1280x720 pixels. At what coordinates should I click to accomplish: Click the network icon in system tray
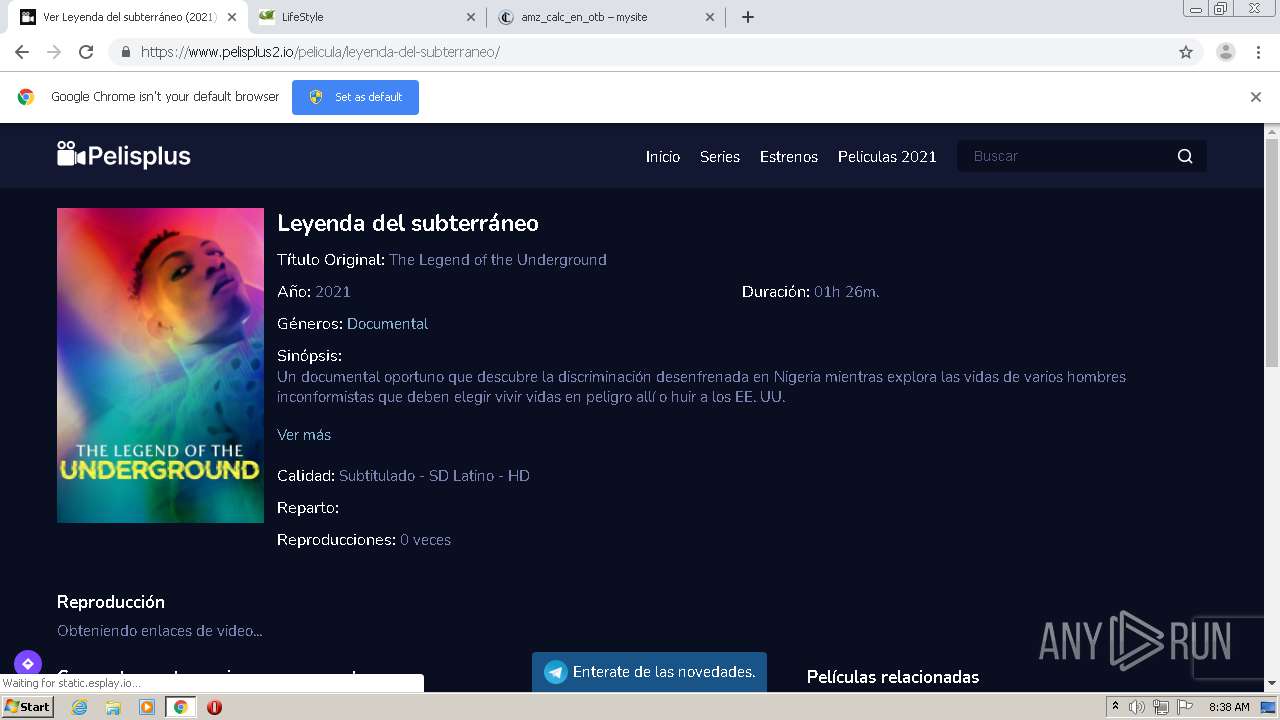1161,707
